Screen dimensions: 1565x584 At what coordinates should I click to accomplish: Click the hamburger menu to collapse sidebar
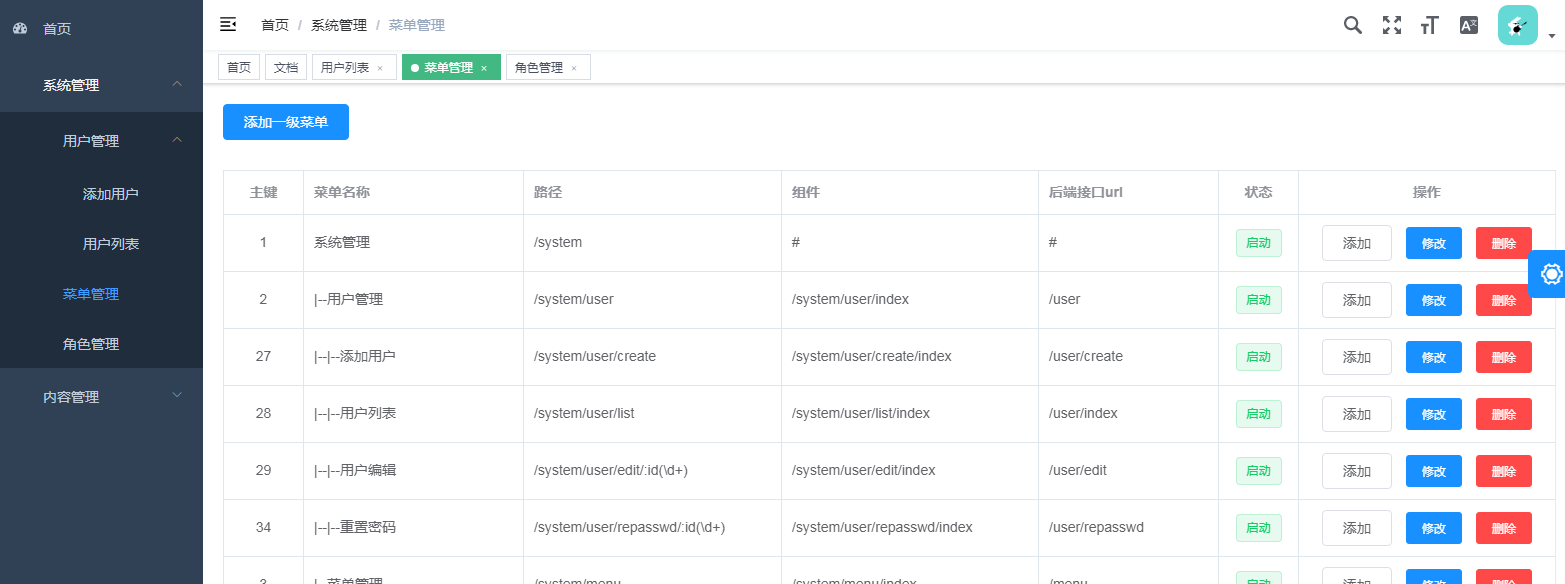click(228, 24)
